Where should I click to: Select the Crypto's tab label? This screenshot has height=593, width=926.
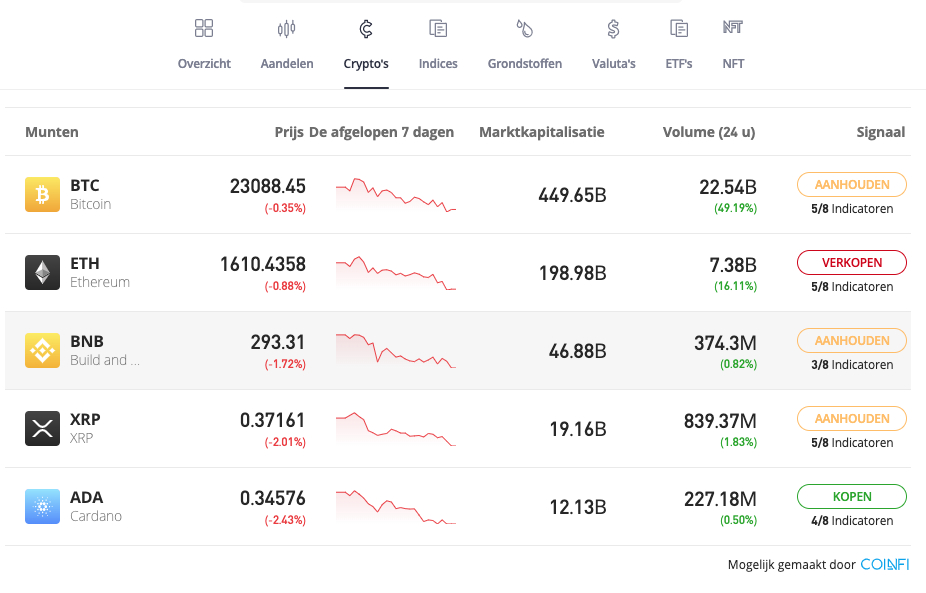pyautogui.click(x=366, y=64)
